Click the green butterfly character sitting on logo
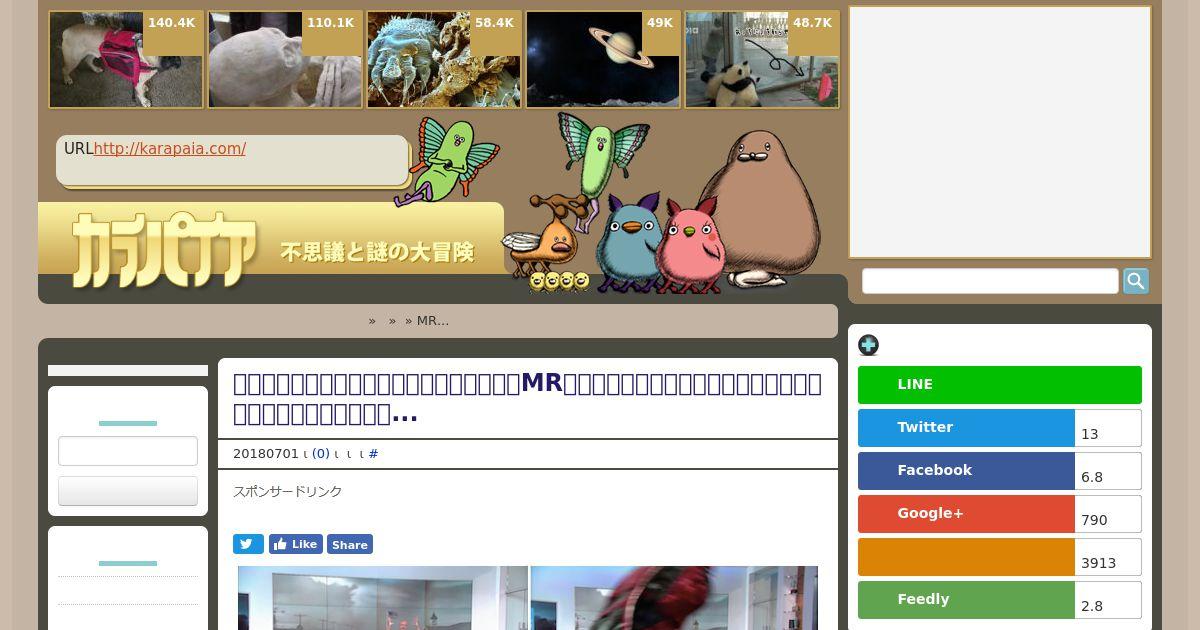The width and height of the screenshot is (1200, 630). tap(445, 160)
